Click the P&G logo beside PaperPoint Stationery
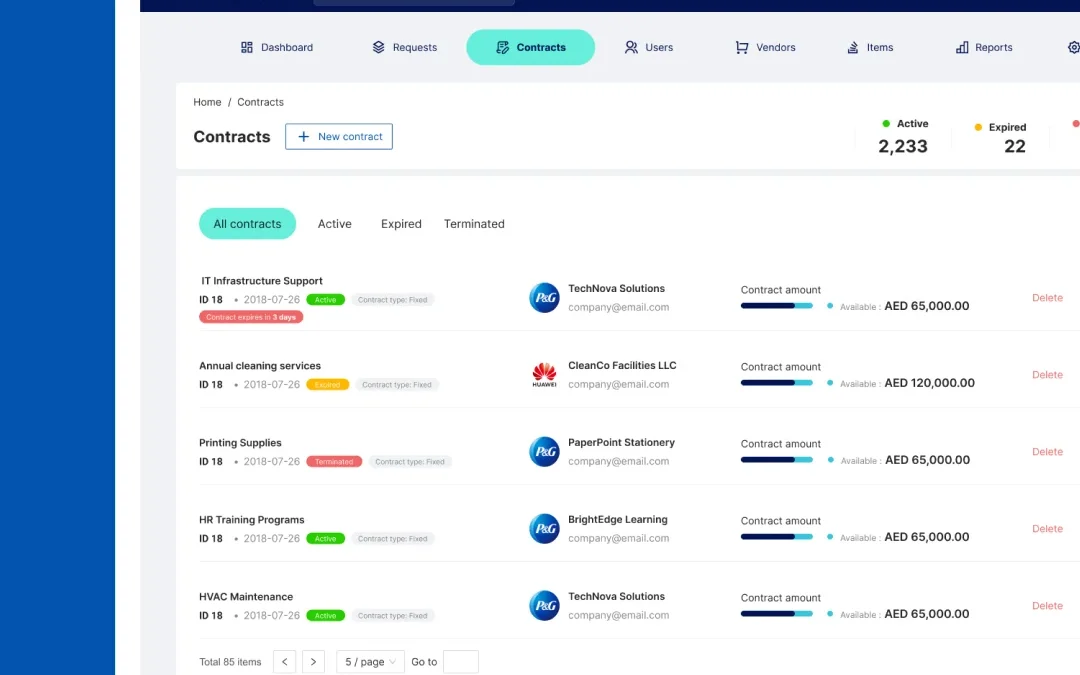This screenshot has width=1080, height=675. 544,452
